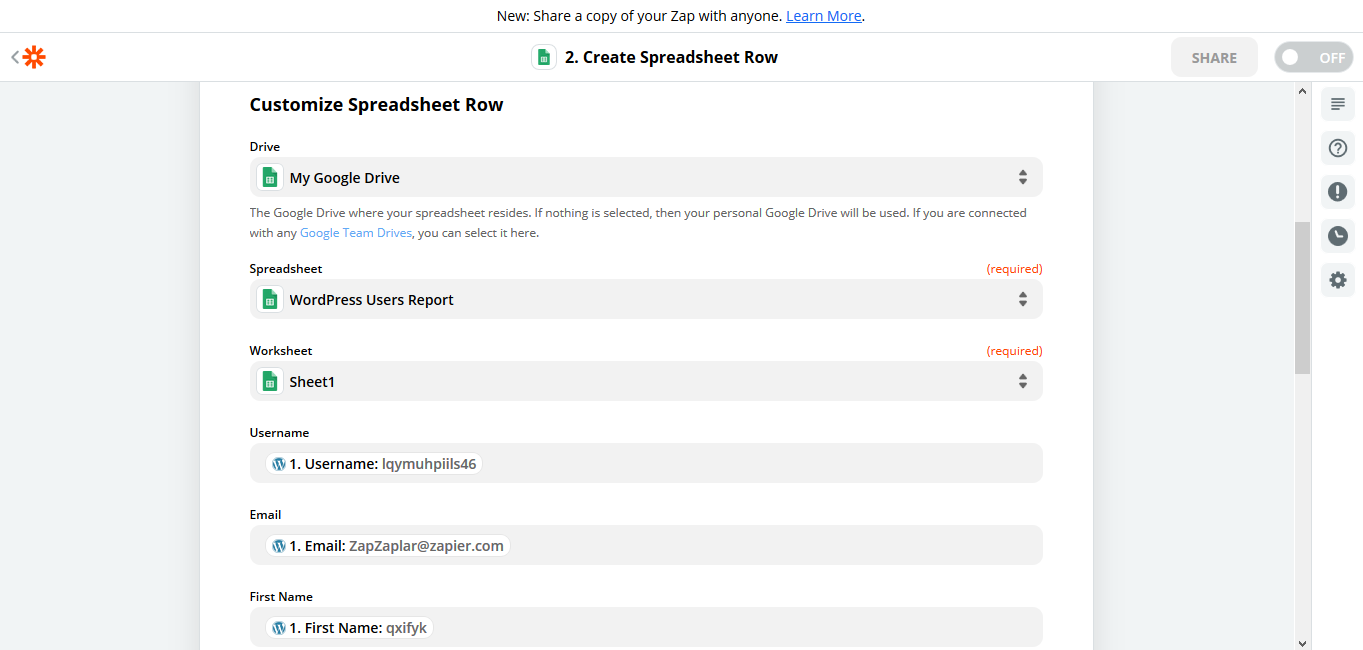Toggle the Zap ON/OFF switch
This screenshot has height=650, width=1363.
pos(1313,57)
